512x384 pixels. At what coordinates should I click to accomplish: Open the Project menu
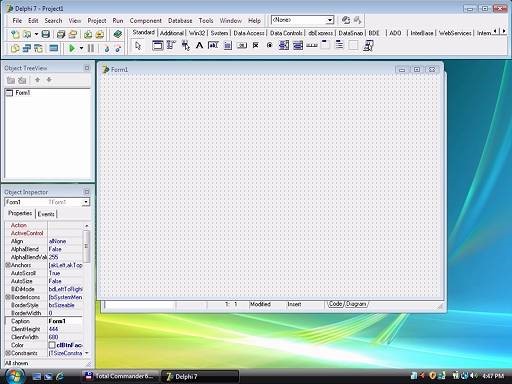97,21
